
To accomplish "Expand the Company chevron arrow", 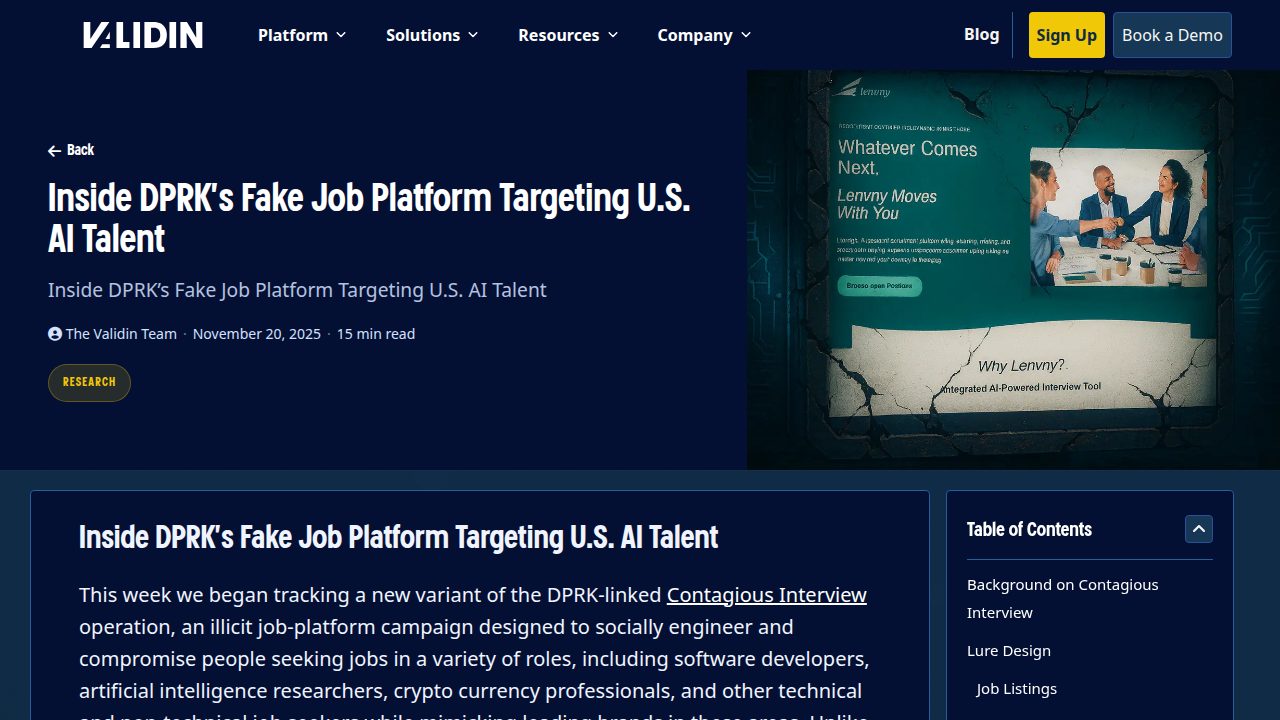I will click(x=745, y=35).
